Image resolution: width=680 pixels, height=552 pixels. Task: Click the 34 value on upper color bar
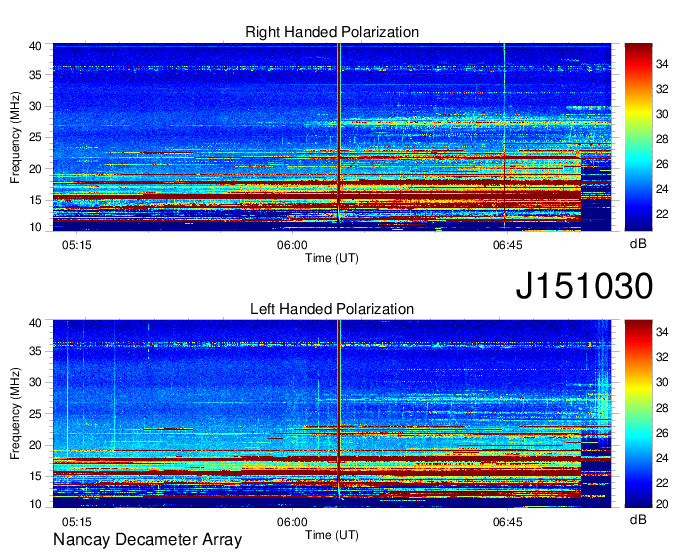pos(662,65)
